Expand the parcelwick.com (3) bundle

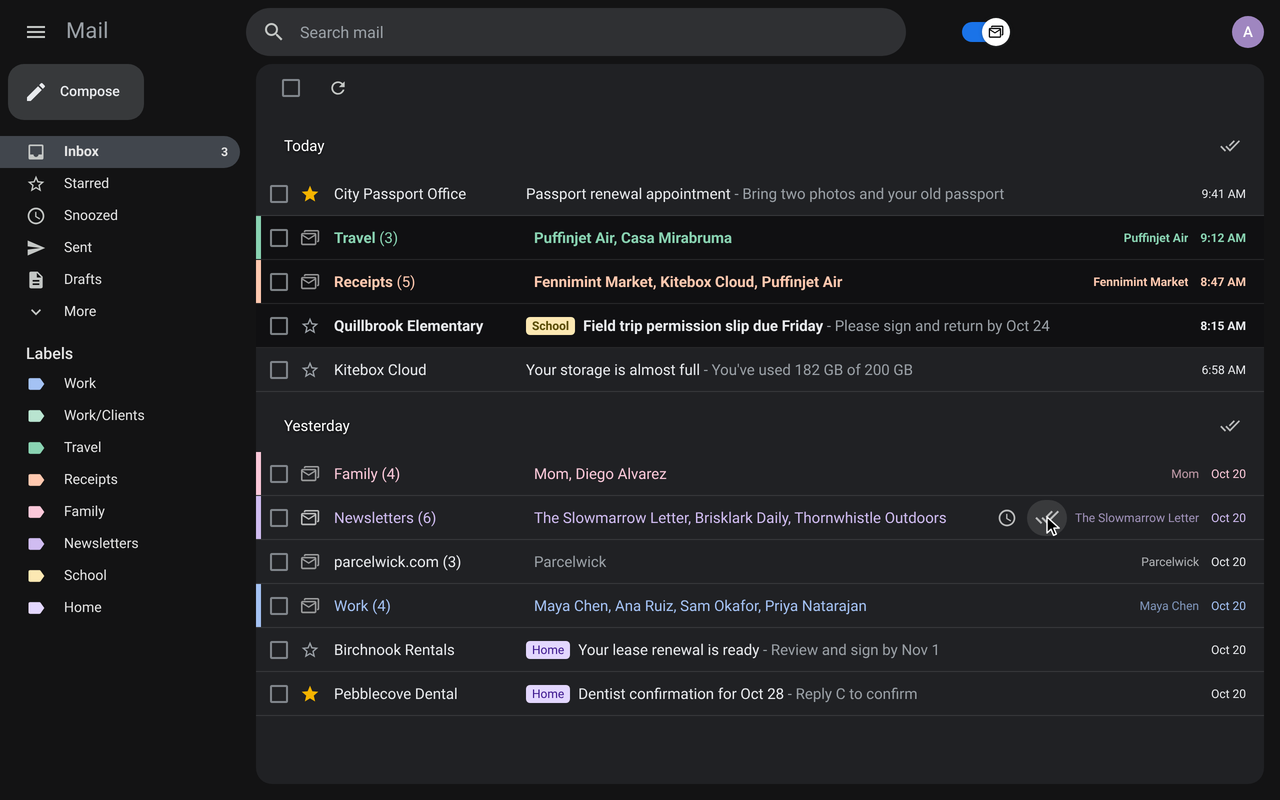point(760,562)
